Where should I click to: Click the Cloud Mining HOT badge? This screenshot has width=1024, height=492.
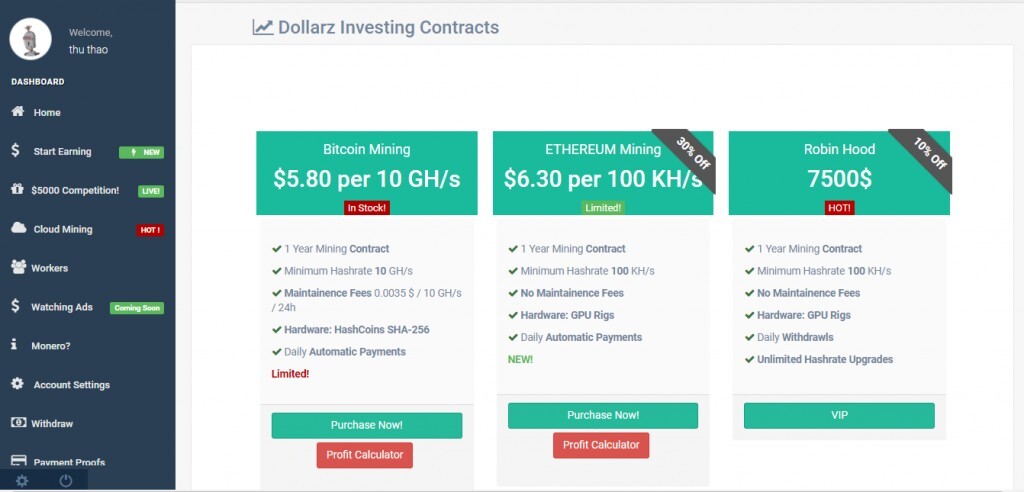tap(150, 230)
